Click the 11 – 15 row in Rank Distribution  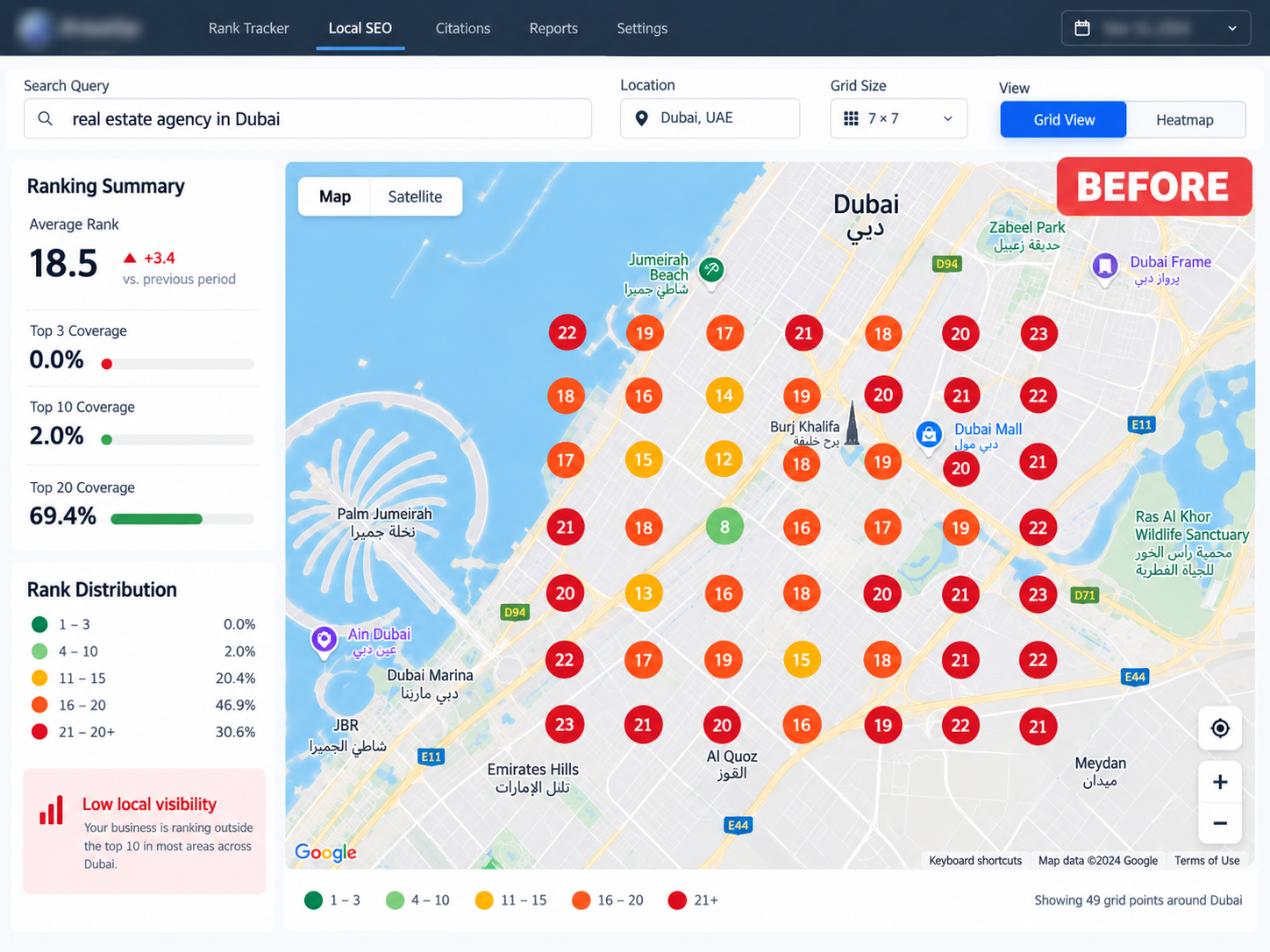pos(143,678)
